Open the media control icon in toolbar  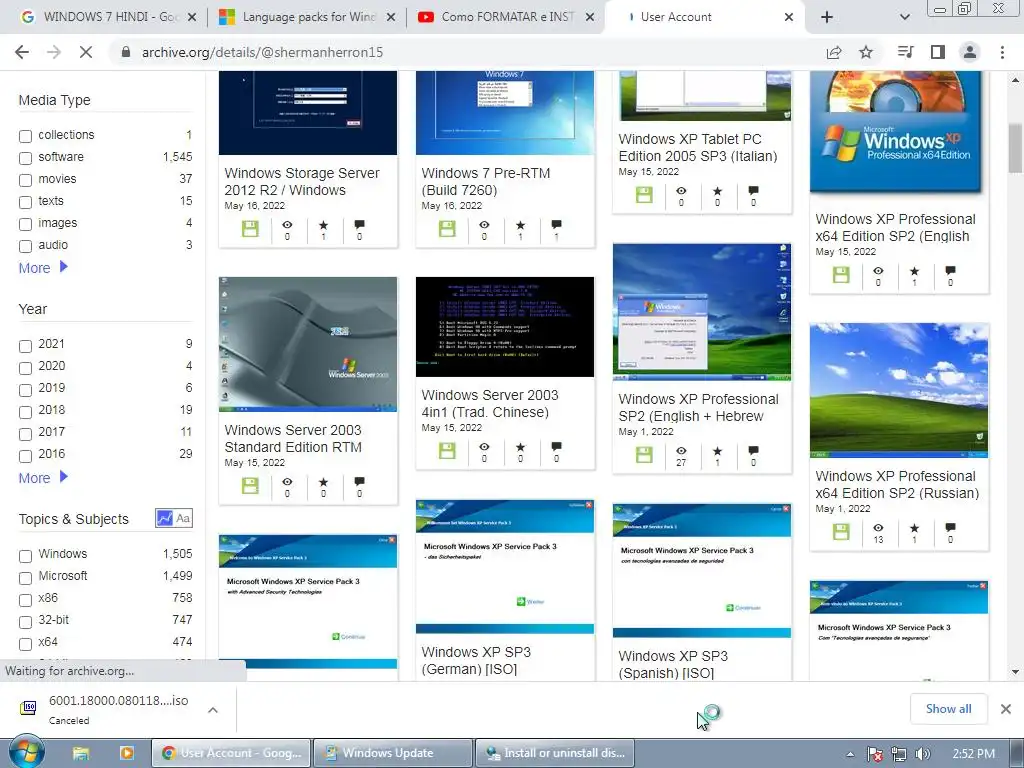click(x=905, y=52)
